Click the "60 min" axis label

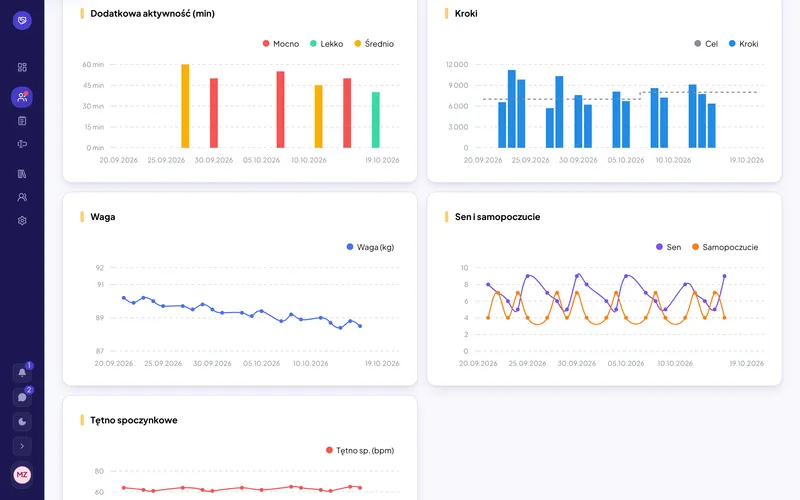pyautogui.click(x=93, y=65)
